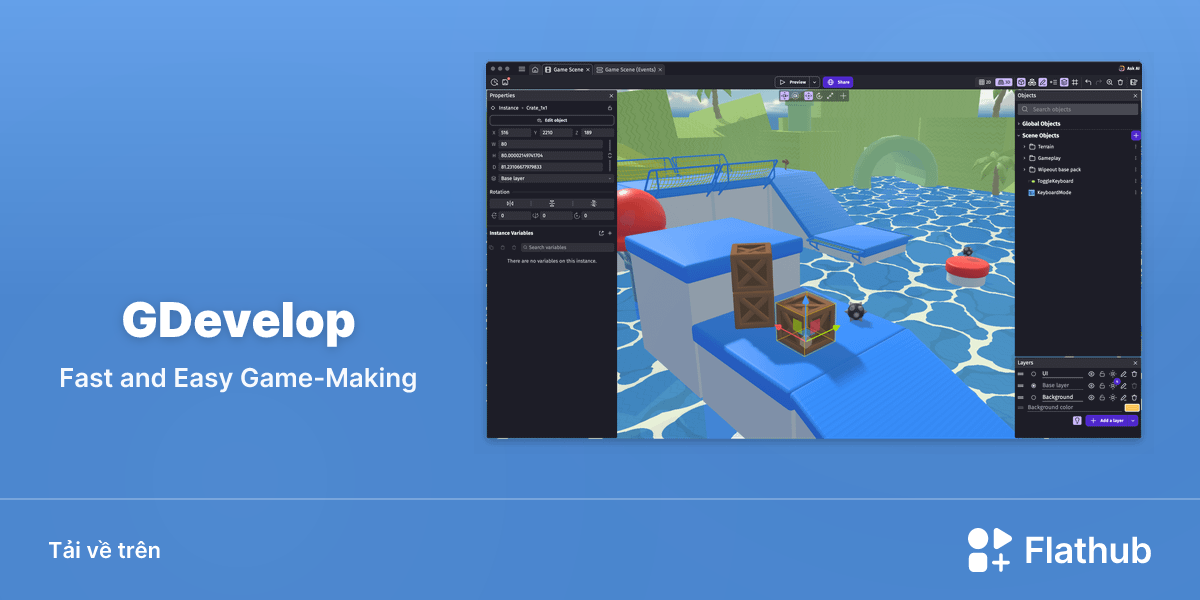Expand the Gameplay folder
Screen dimensions: 1200x600
coord(1024,158)
